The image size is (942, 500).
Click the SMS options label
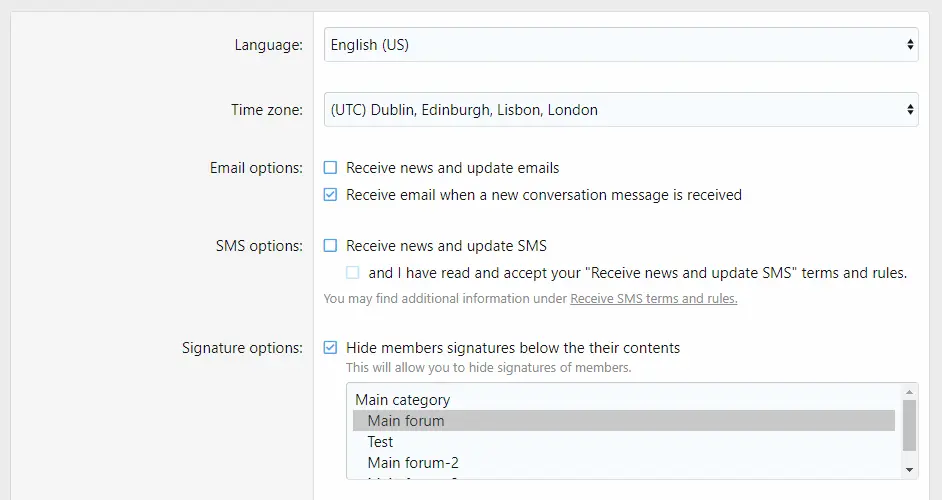pos(260,246)
